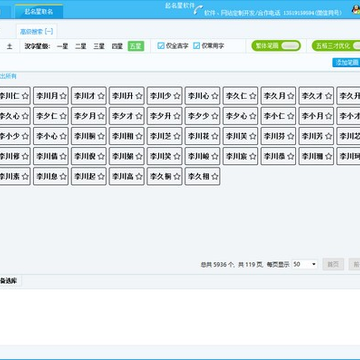Star the name 李小仁

(291, 116)
